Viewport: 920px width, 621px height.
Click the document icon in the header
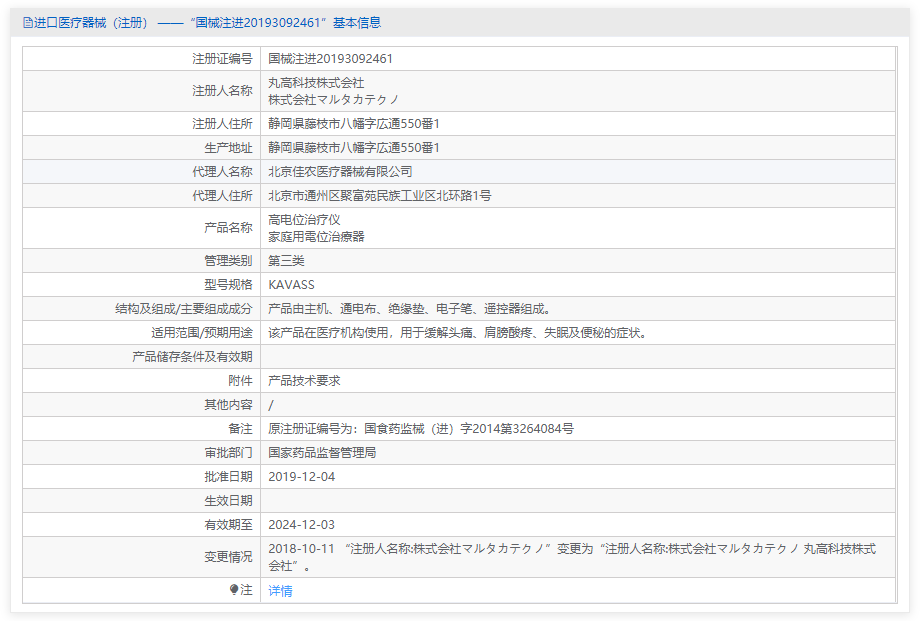27,22
